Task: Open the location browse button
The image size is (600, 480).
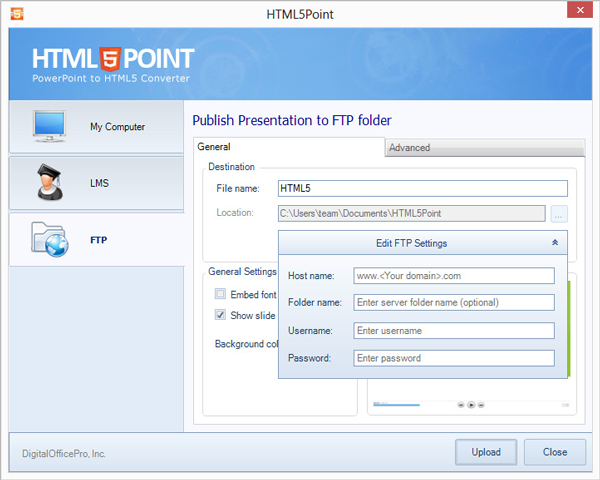Action: coord(559,213)
